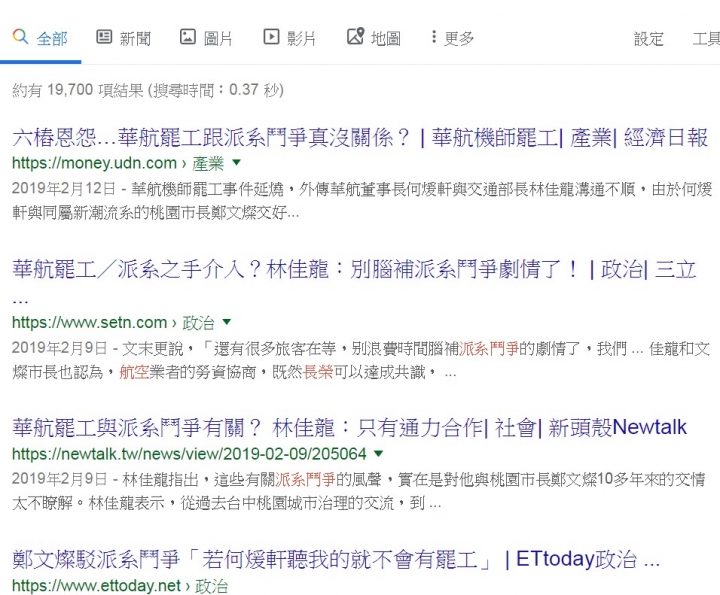The width and height of the screenshot is (720, 595).
Task: Click the 2019年2月9日 date in setn snippet
Action: (60, 348)
